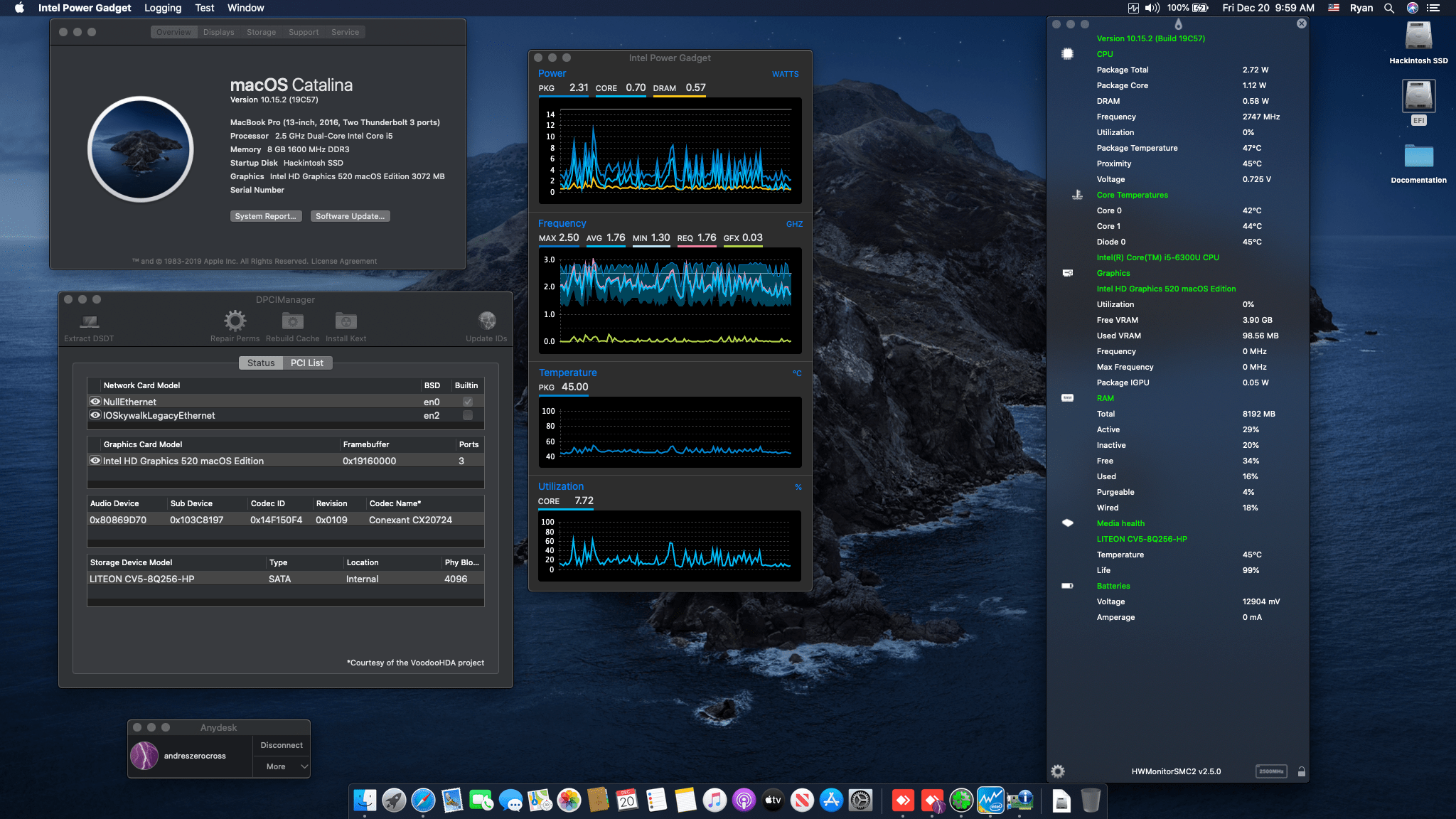Click Disconnect in Anydesk window
This screenshot has width=1456, height=819.
pos(282,745)
